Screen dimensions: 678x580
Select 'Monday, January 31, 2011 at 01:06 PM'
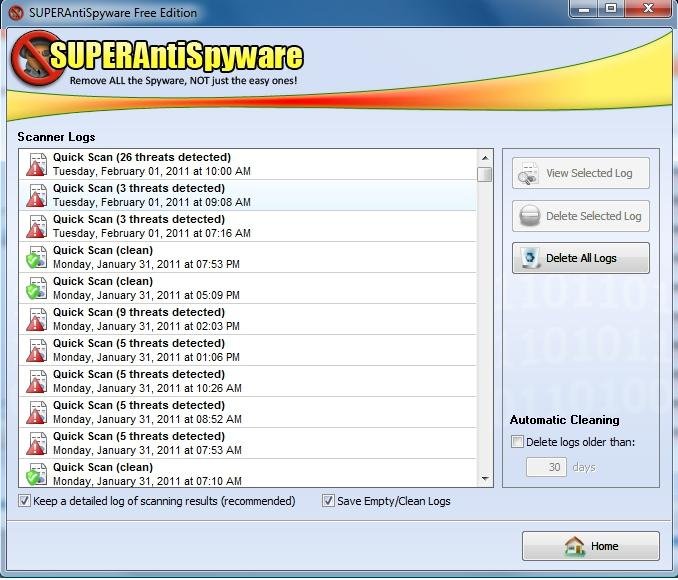tap(146, 357)
